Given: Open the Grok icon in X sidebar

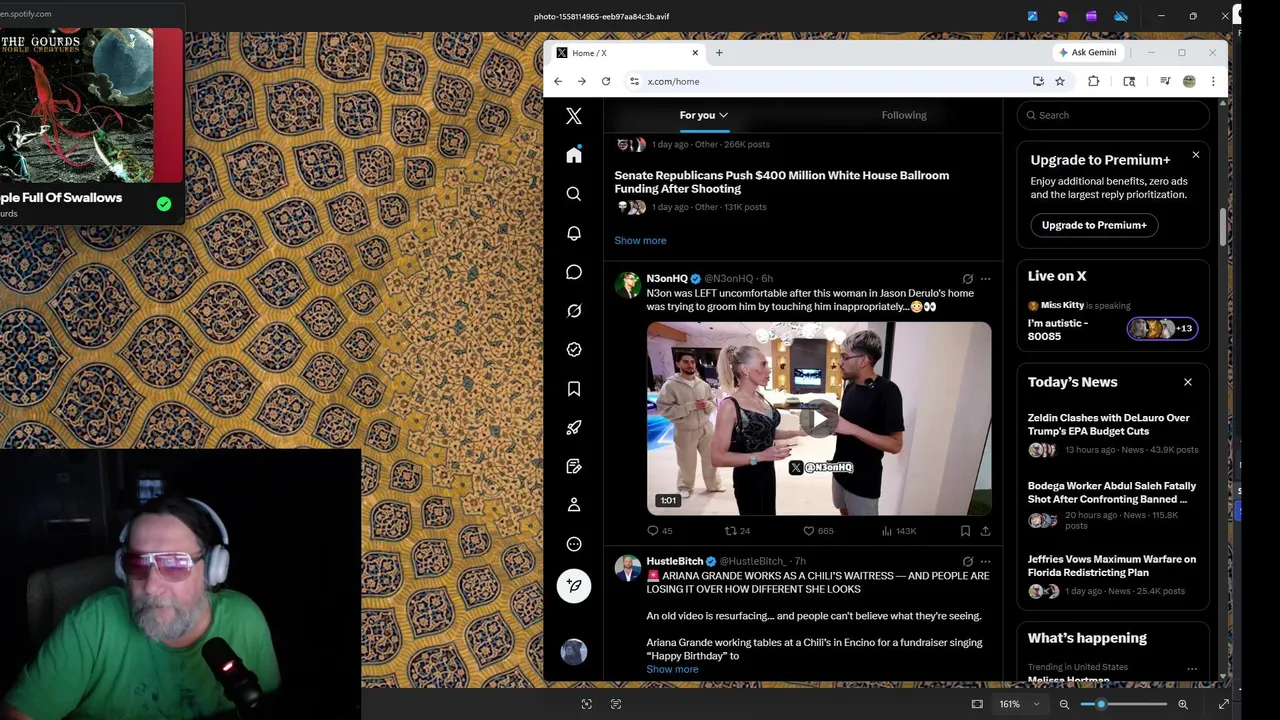Looking at the screenshot, I should [x=574, y=311].
